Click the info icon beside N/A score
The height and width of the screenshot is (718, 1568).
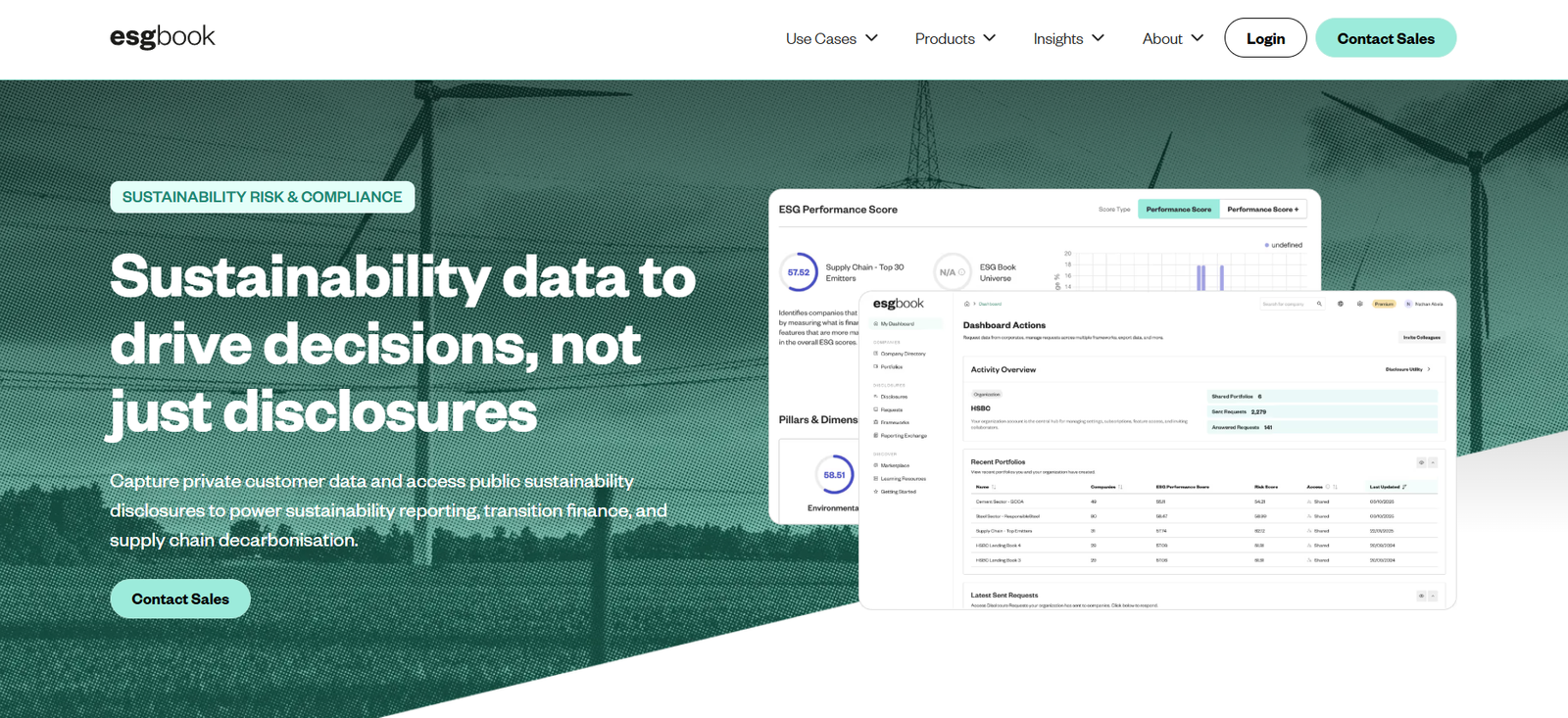[x=961, y=272]
